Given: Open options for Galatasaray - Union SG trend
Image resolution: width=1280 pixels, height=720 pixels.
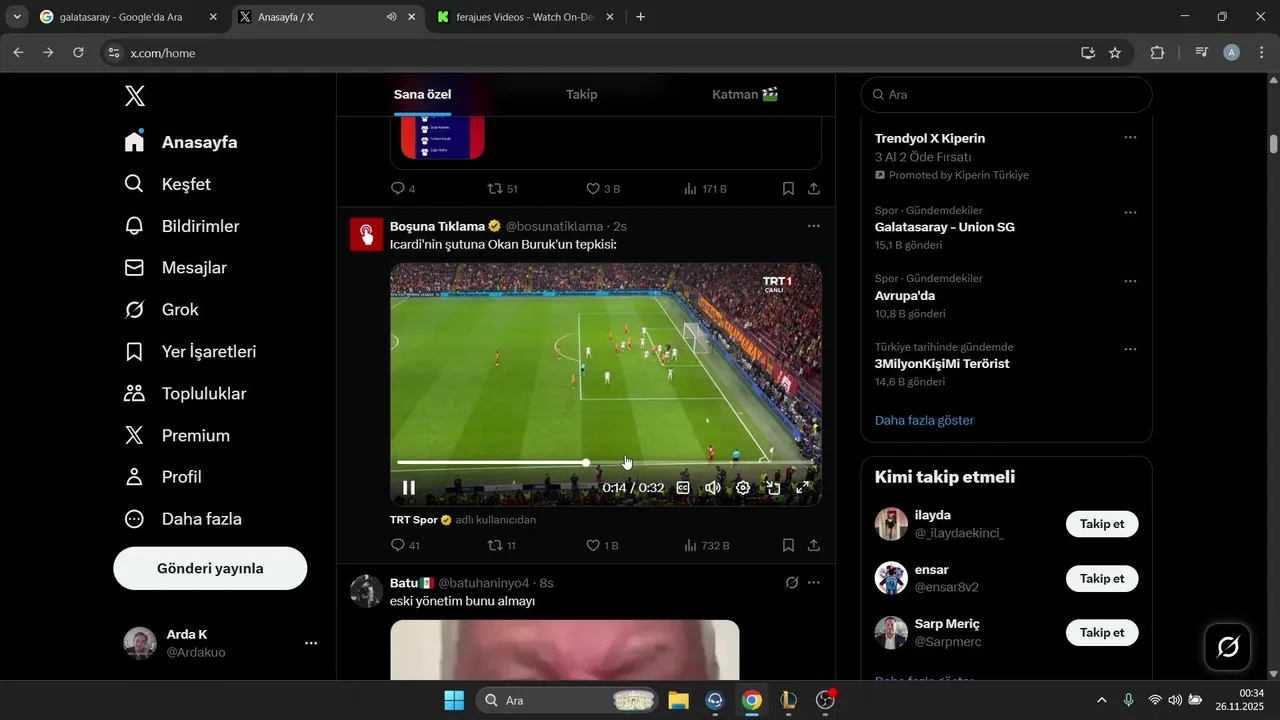Looking at the screenshot, I should click(x=1130, y=213).
